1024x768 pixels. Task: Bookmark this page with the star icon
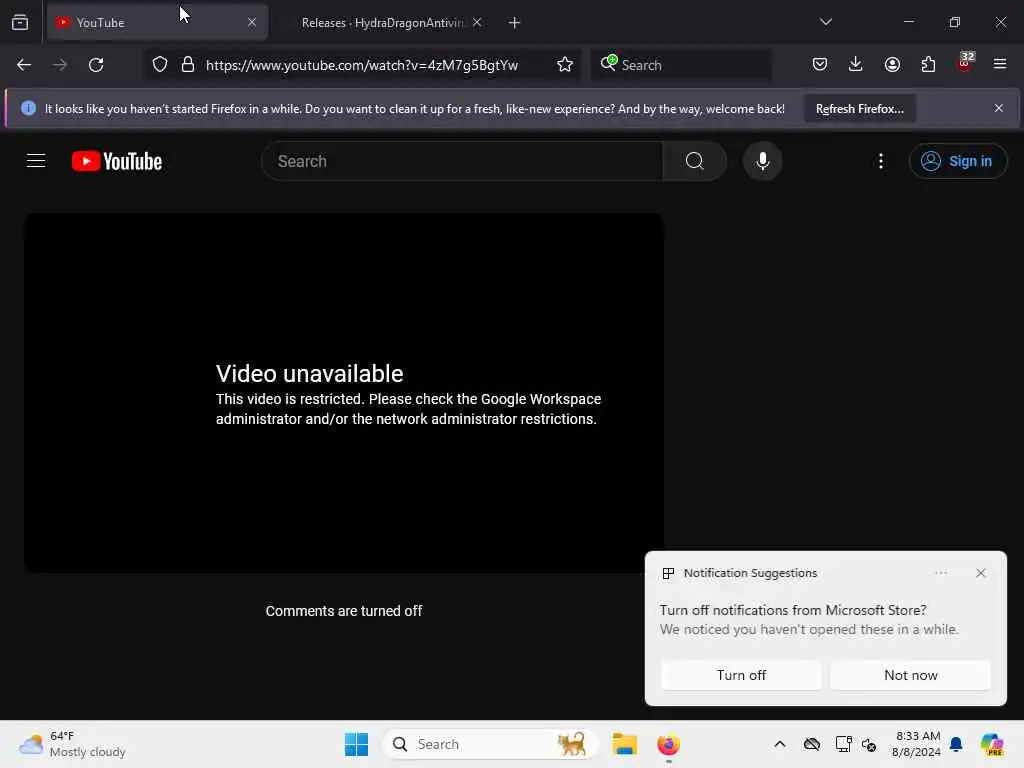click(565, 65)
